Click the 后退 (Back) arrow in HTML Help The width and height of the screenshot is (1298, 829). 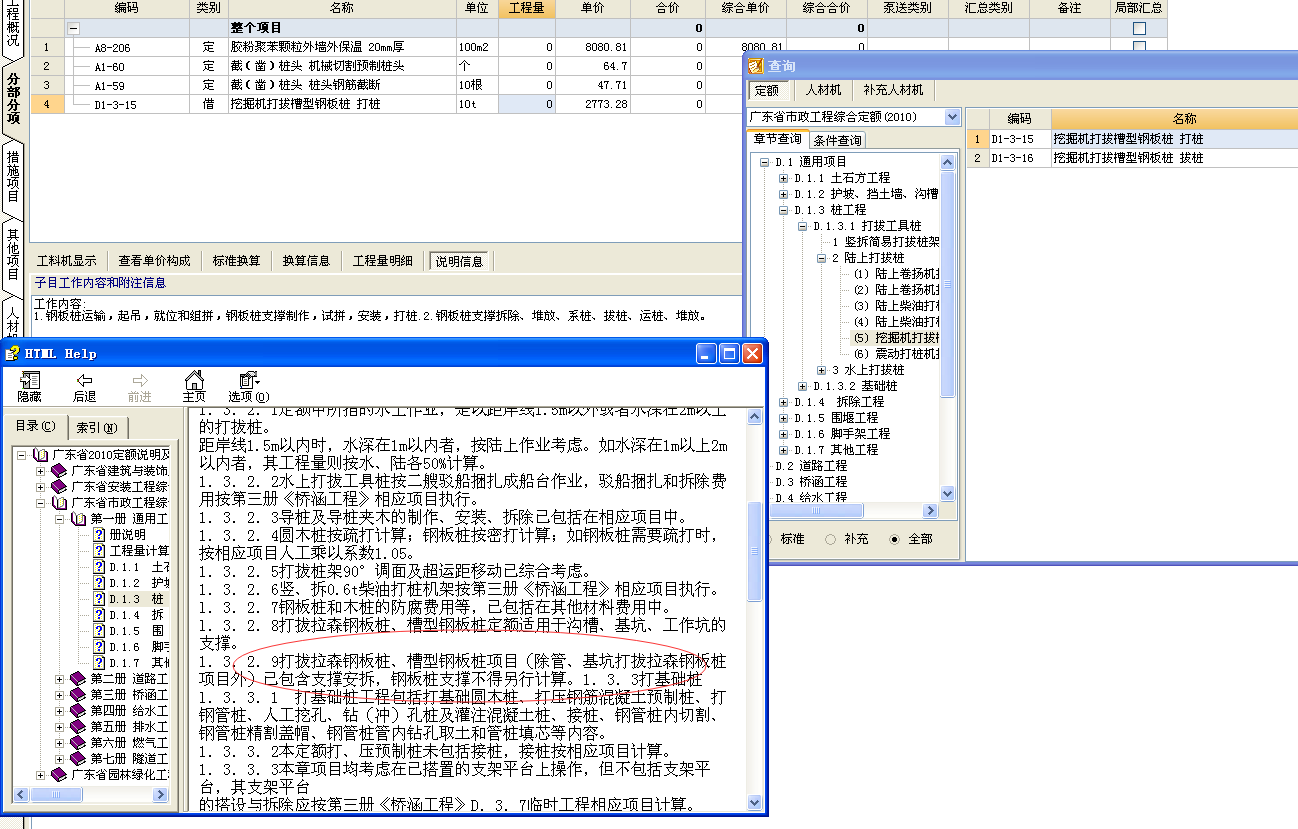pos(84,386)
